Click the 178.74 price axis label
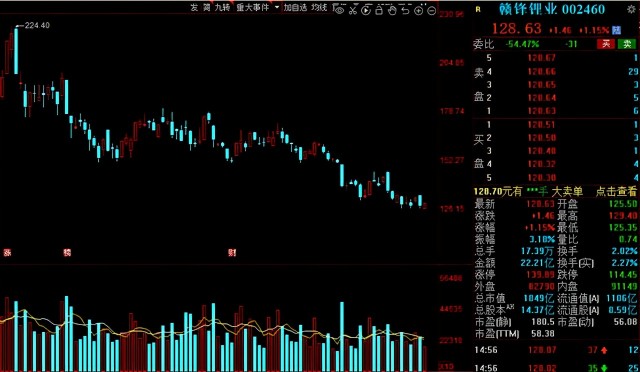This screenshot has width=640, height=372. point(452,111)
